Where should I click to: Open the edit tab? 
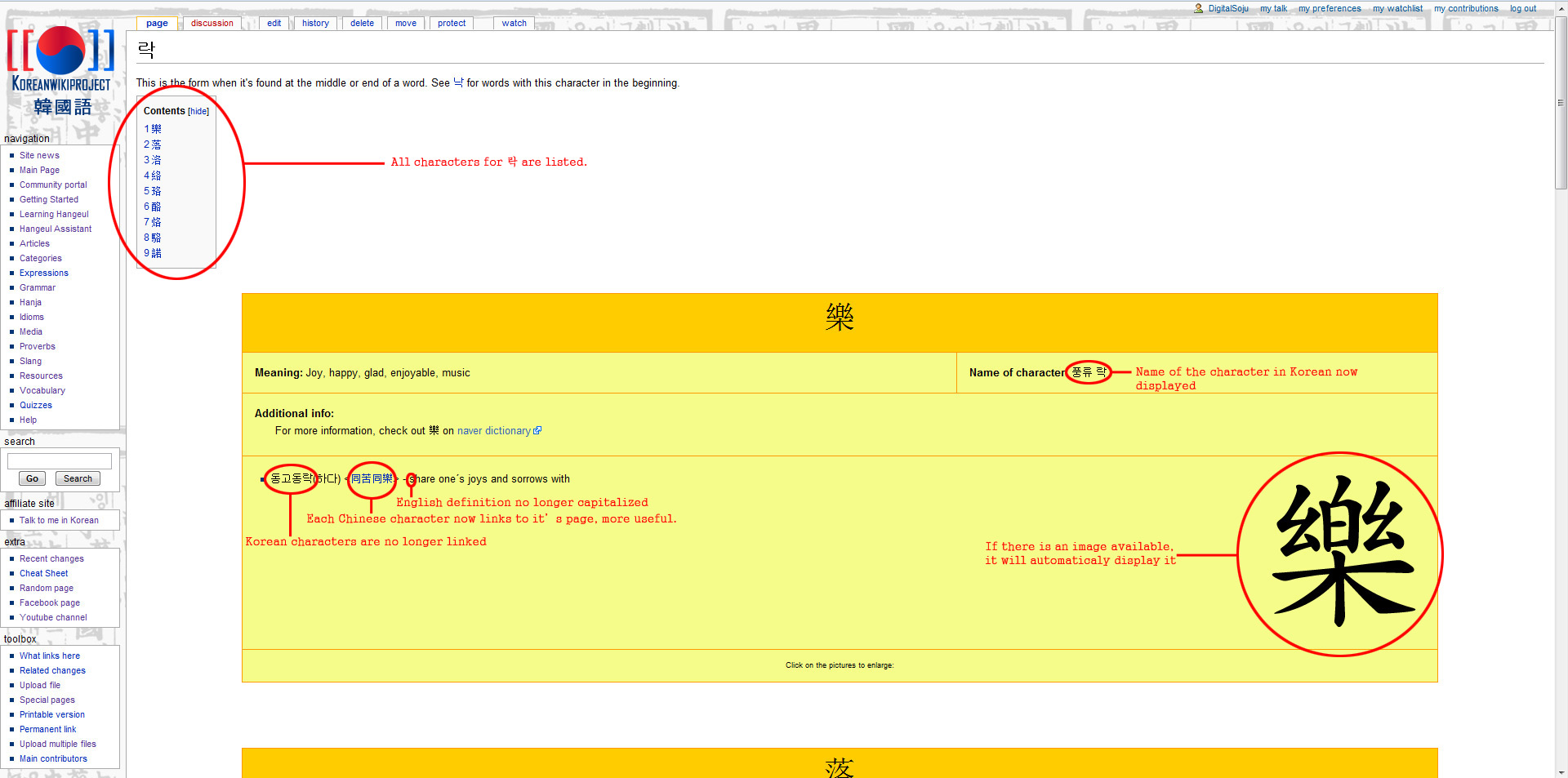click(x=274, y=24)
